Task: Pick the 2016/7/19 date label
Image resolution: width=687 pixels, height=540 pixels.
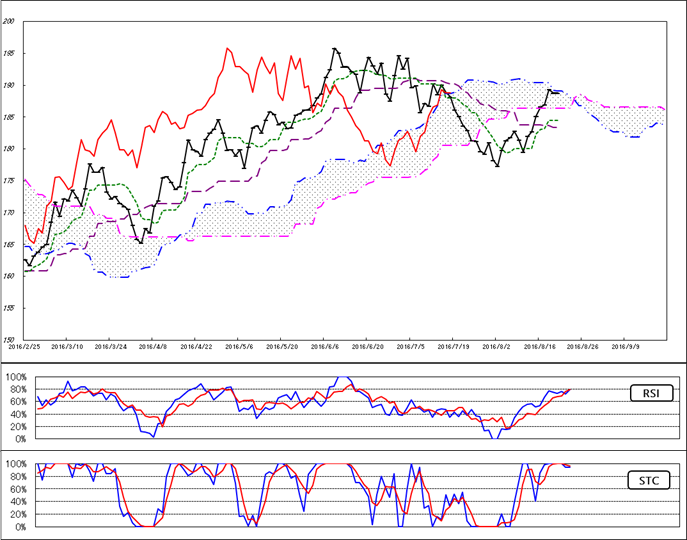Action: (x=455, y=346)
